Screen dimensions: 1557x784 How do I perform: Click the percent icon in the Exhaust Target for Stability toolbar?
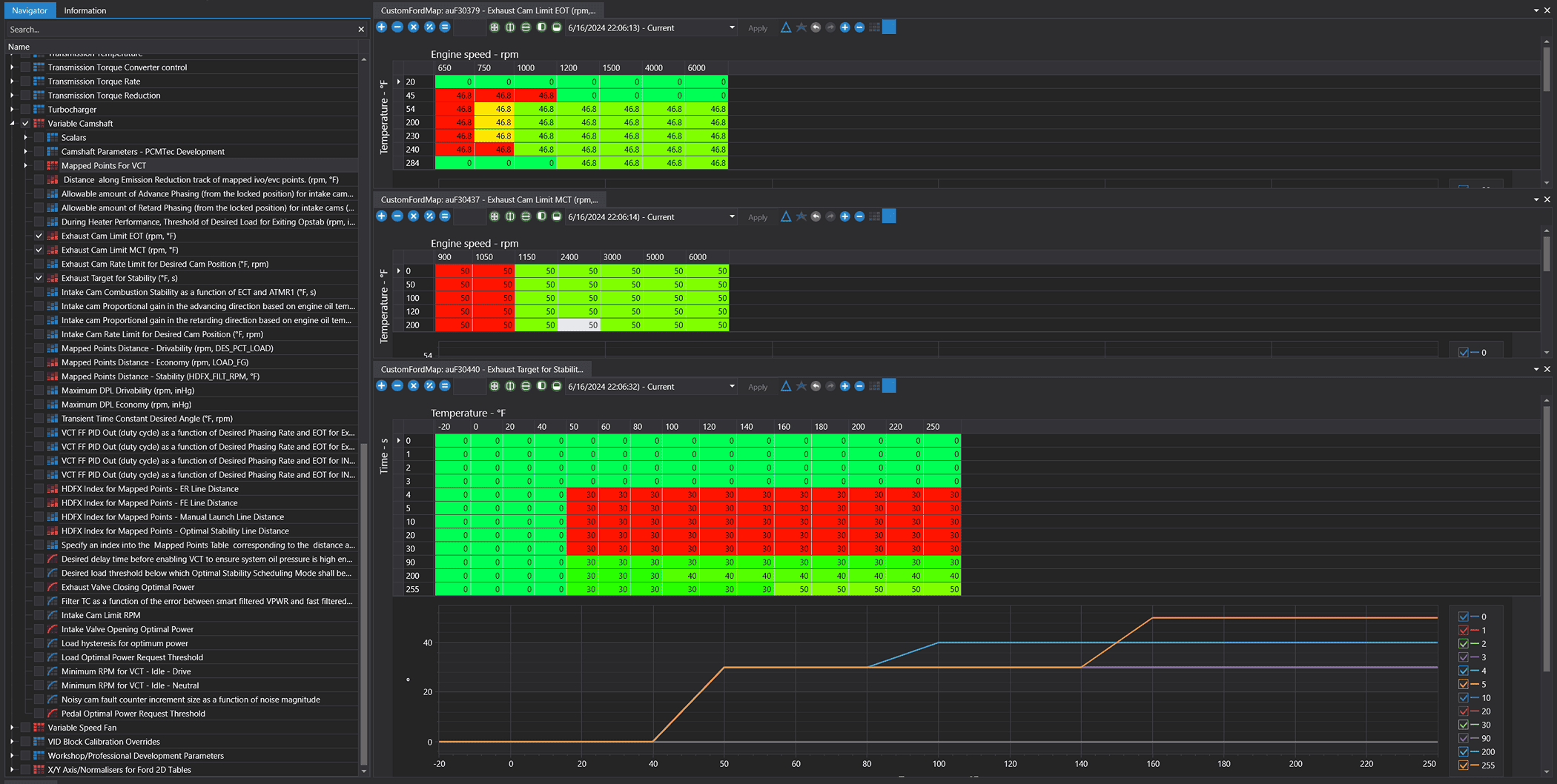pos(429,386)
